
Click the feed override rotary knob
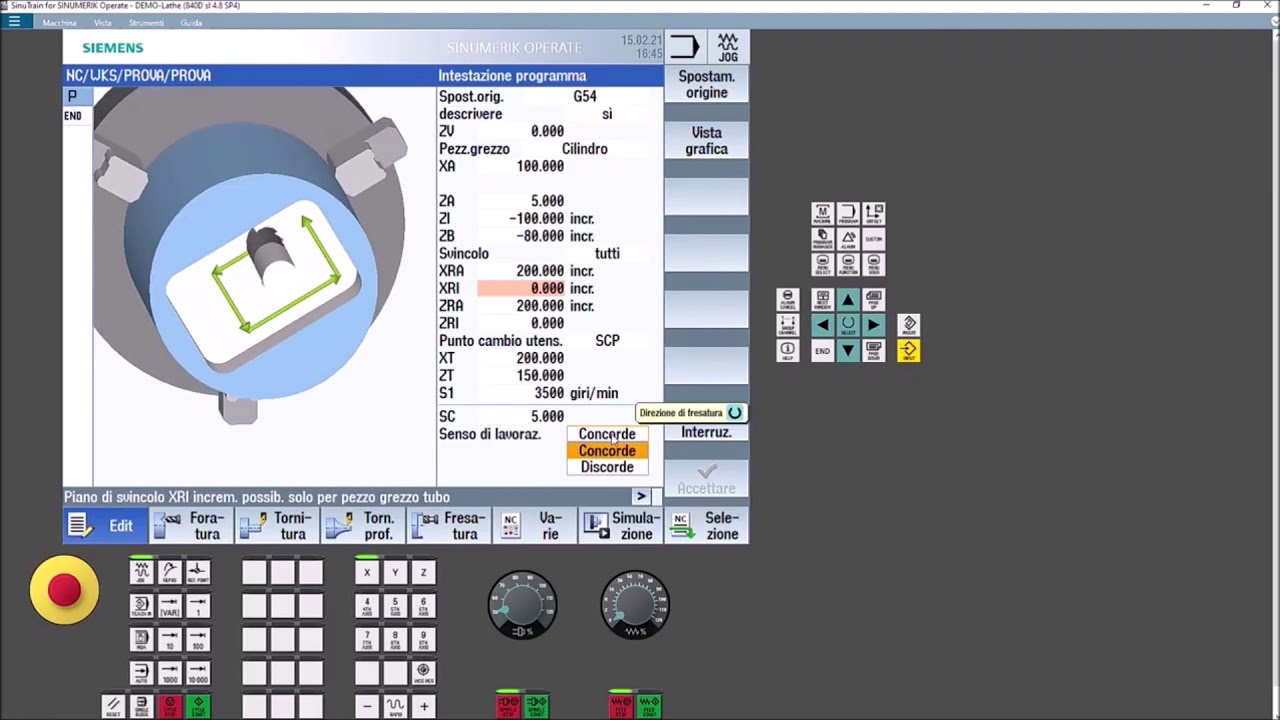(x=635, y=604)
